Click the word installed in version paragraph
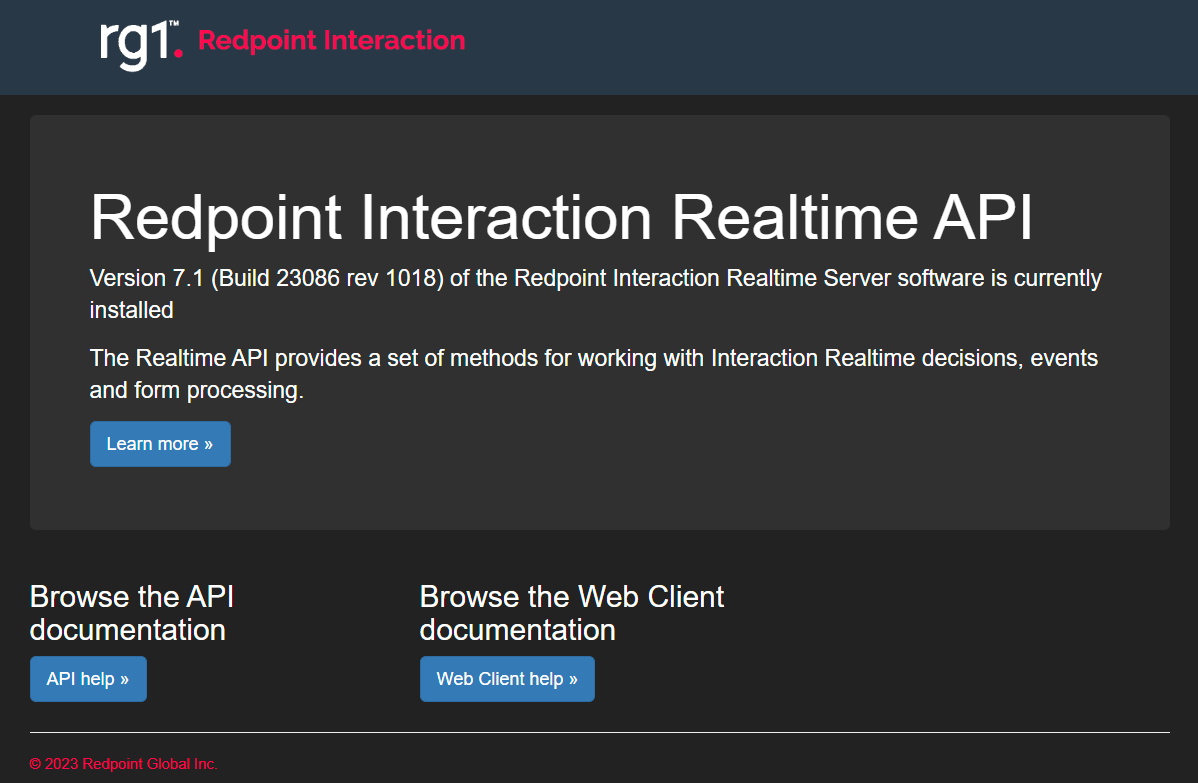 tap(131, 310)
